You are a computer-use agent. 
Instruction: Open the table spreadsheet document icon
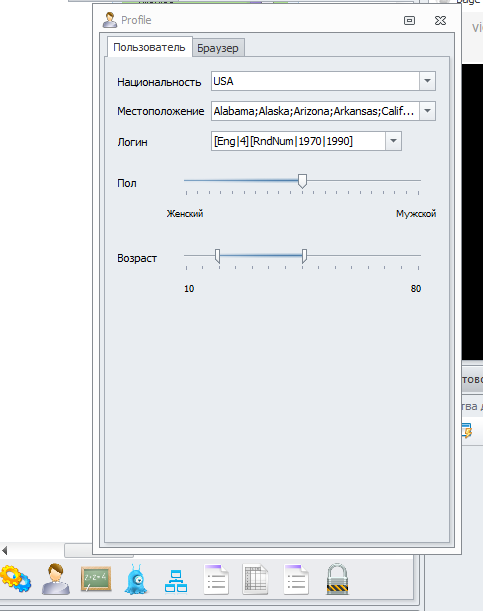tap(256, 579)
